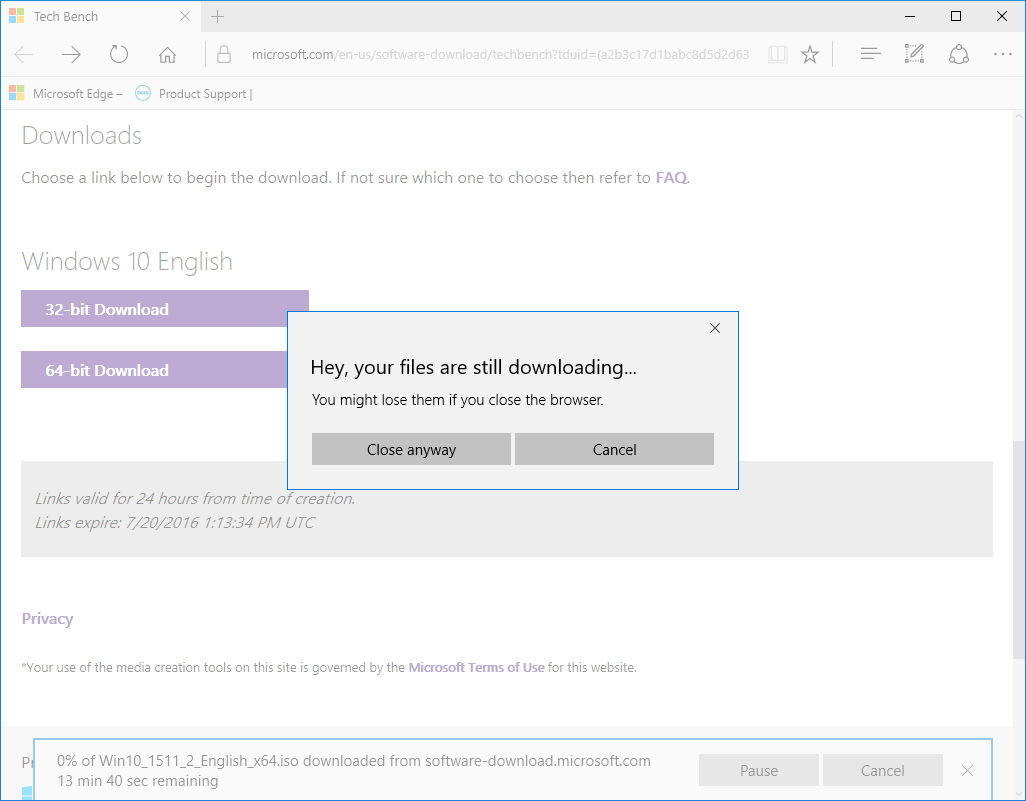Screen dimensions: 1026x801
Task: Open the Hub (three lines) icon
Action: (870, 54)
